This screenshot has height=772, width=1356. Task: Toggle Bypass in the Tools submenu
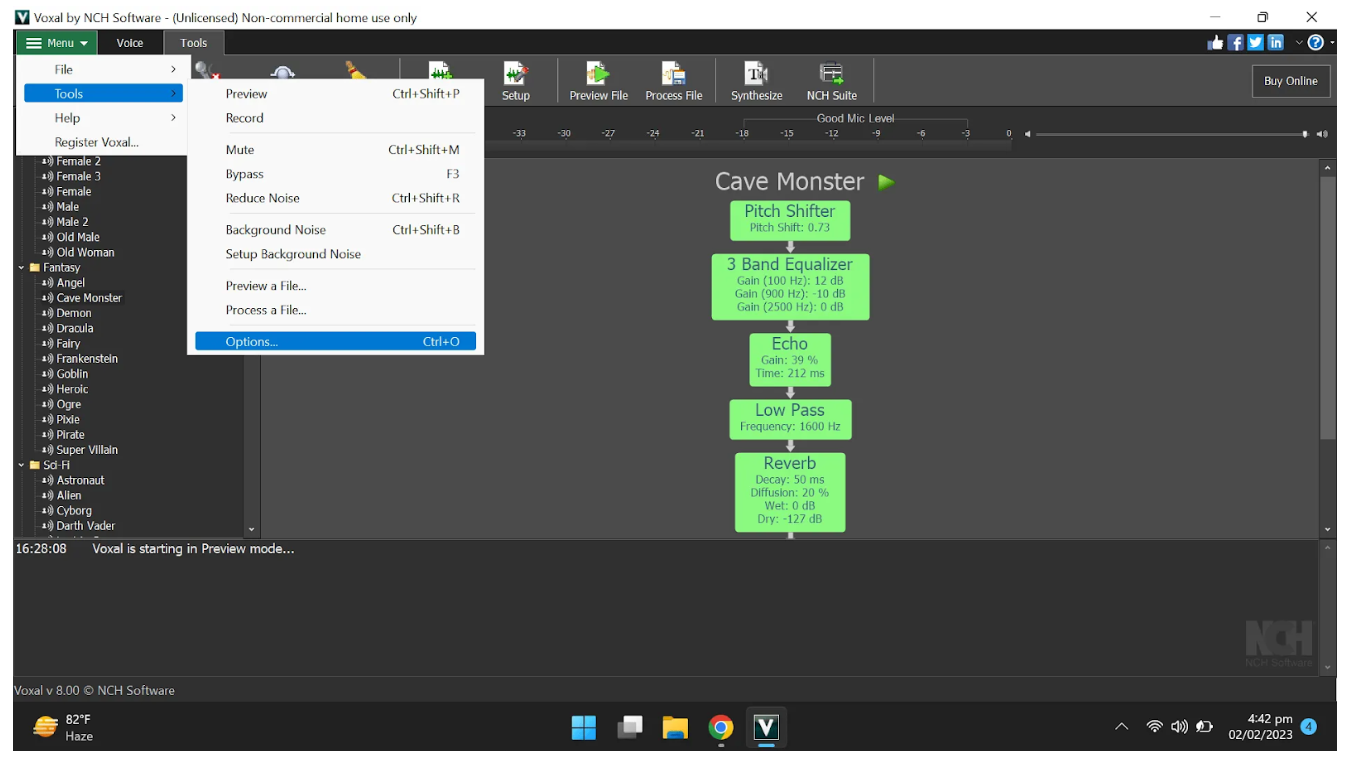coord(335,174)
